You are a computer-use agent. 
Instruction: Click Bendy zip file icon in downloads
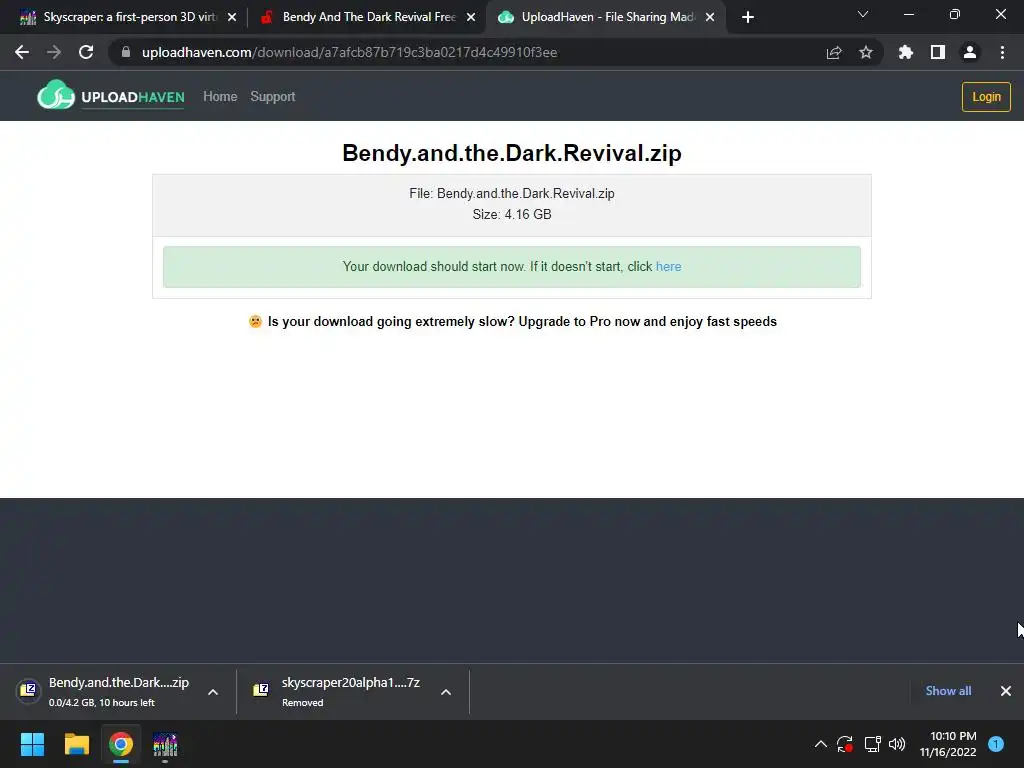pos(28,690)
